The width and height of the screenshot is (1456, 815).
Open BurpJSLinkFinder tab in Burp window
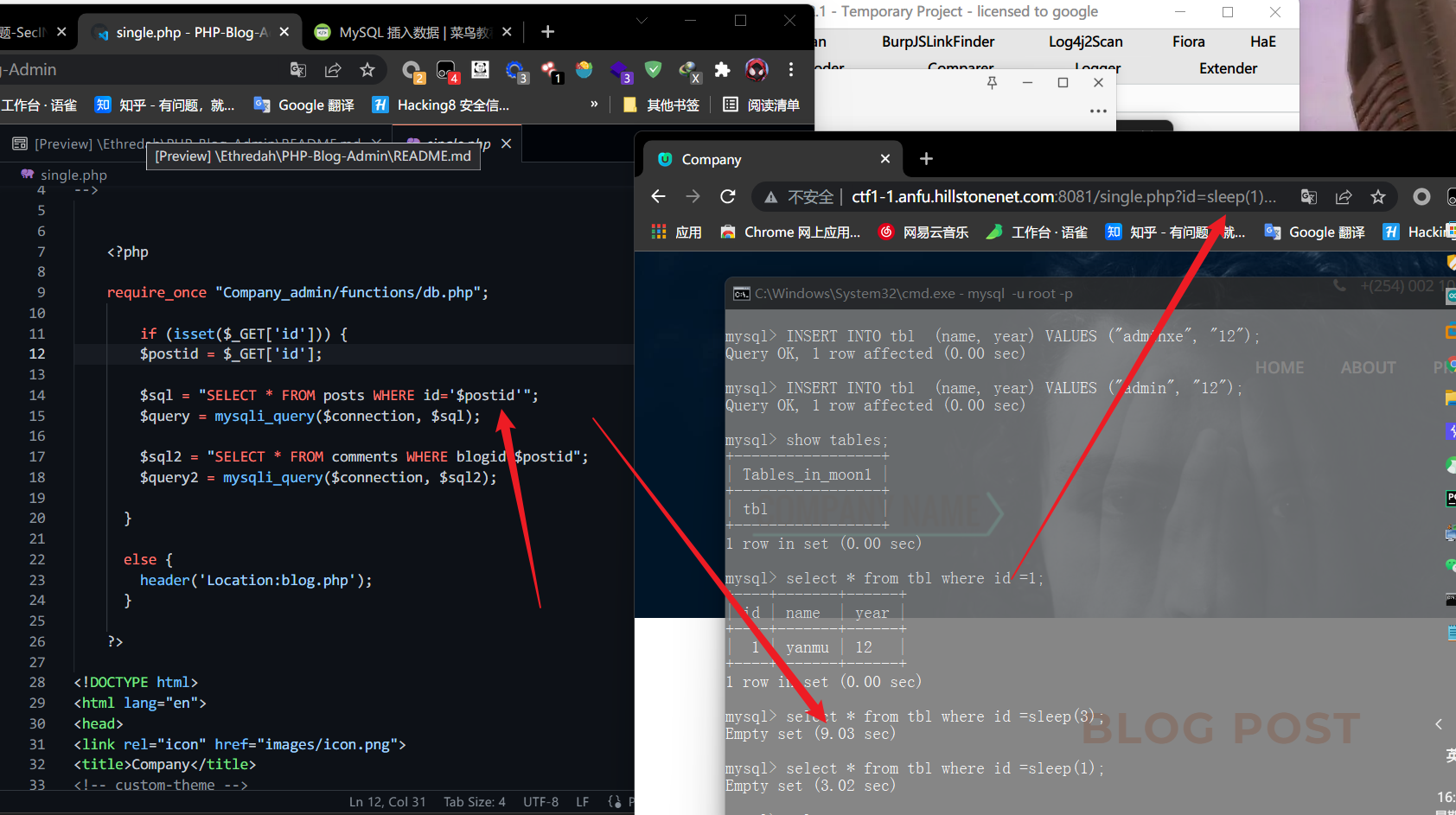point(938,41)
